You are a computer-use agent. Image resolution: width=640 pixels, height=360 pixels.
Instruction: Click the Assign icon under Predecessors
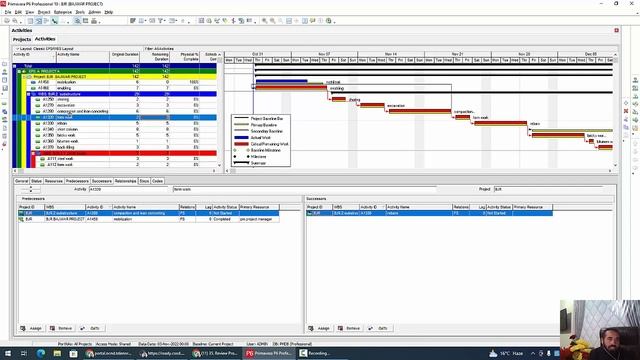click(23, 328)
